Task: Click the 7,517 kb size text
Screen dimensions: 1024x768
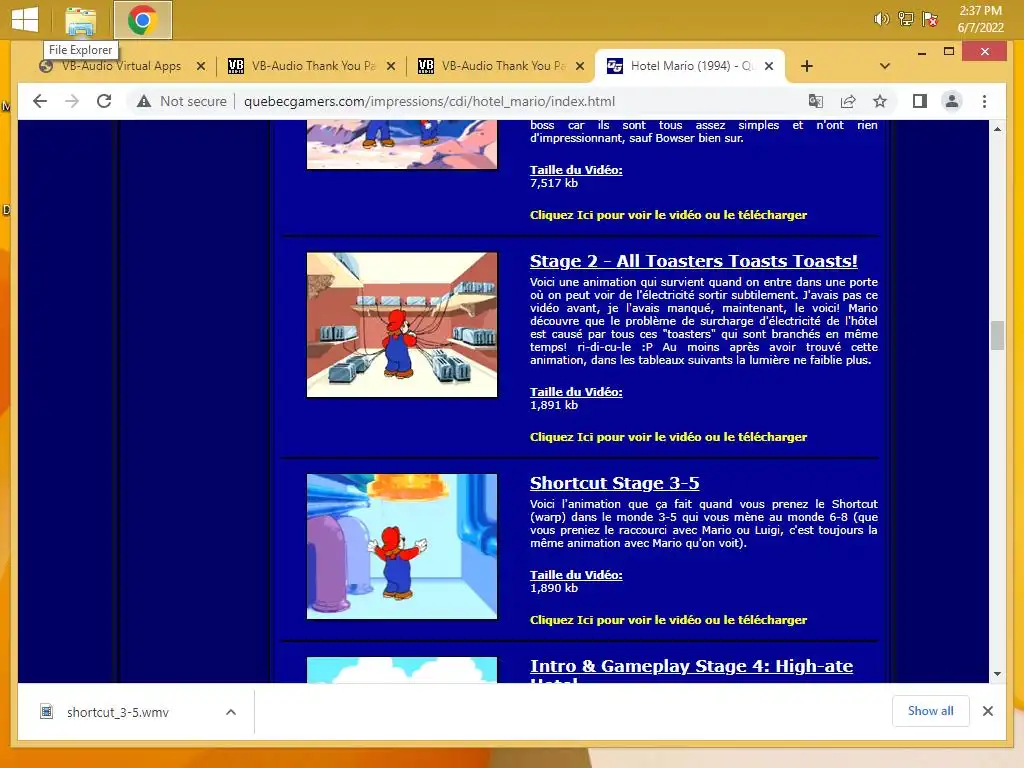Action: coord(554,183)
